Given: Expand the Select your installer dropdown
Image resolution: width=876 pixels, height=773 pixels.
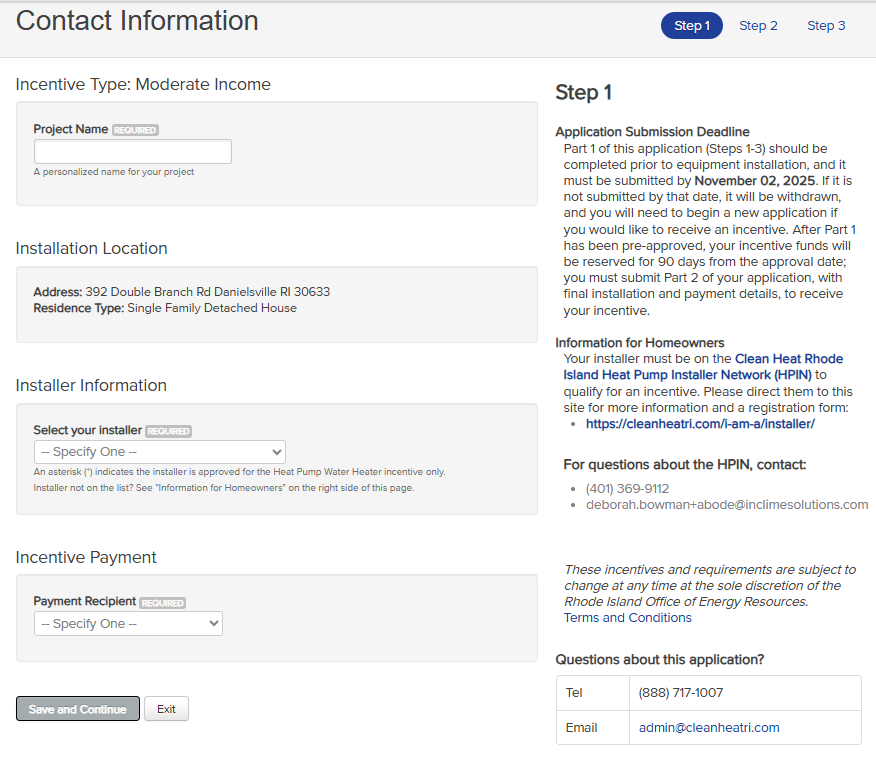Looking at the screenshot, I should coord(160,452).
